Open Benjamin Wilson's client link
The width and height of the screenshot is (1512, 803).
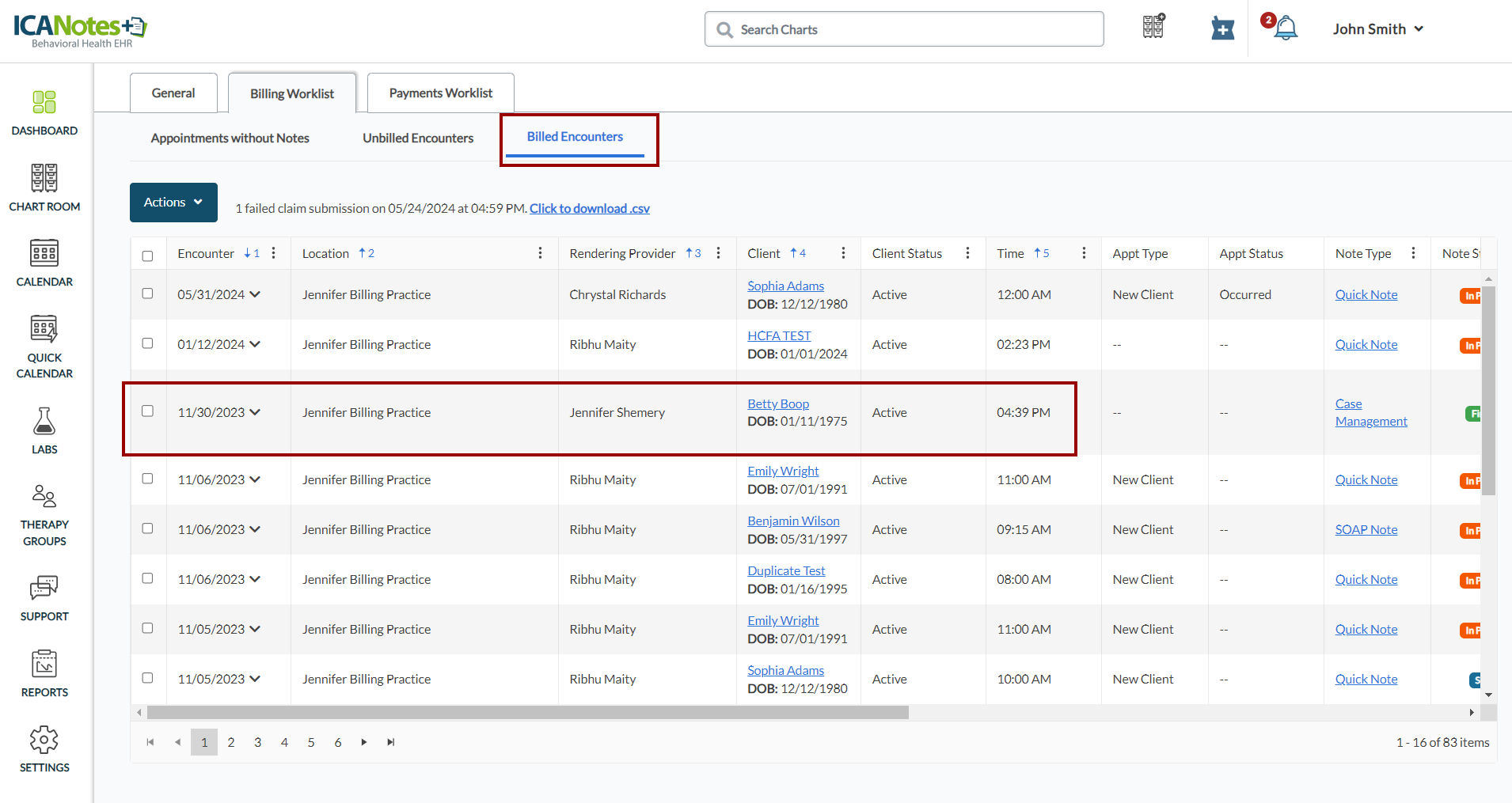coord(793,521)
